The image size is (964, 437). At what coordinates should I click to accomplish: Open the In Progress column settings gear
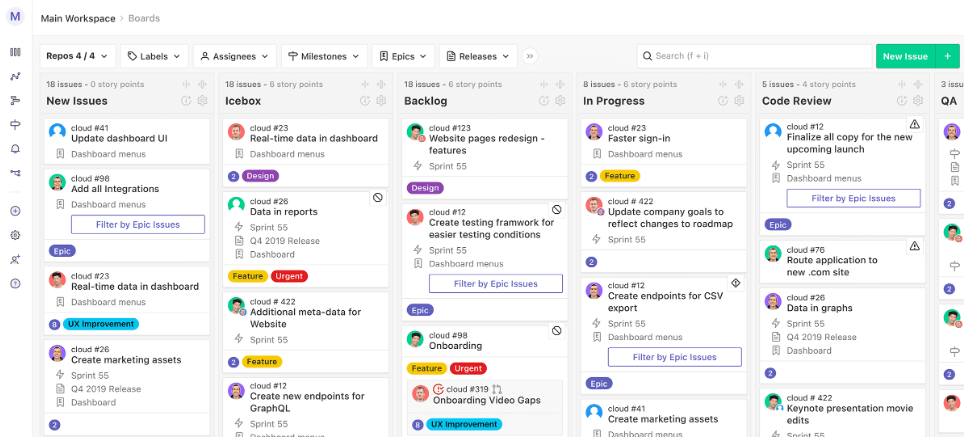coord(739,101)
